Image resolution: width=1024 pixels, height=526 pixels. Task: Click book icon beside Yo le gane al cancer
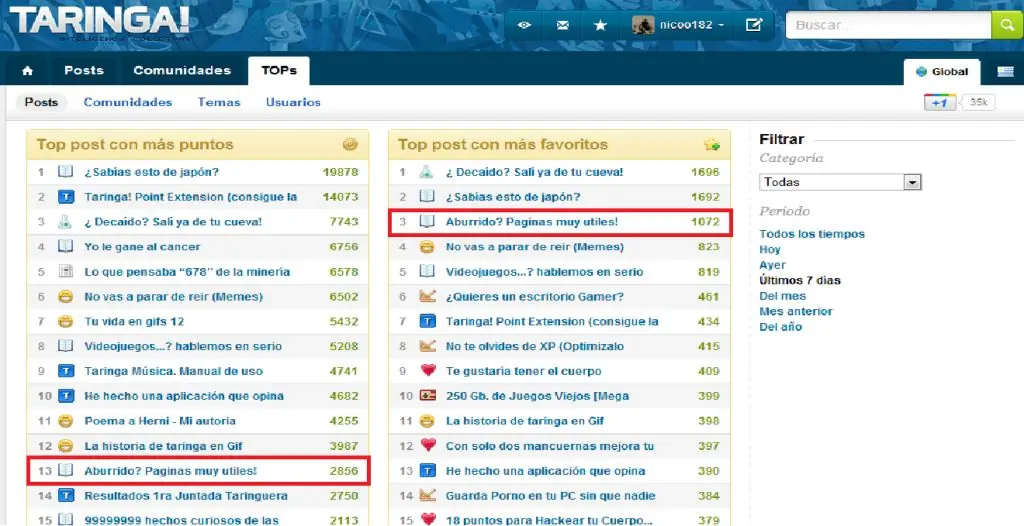tap(65, 247)
